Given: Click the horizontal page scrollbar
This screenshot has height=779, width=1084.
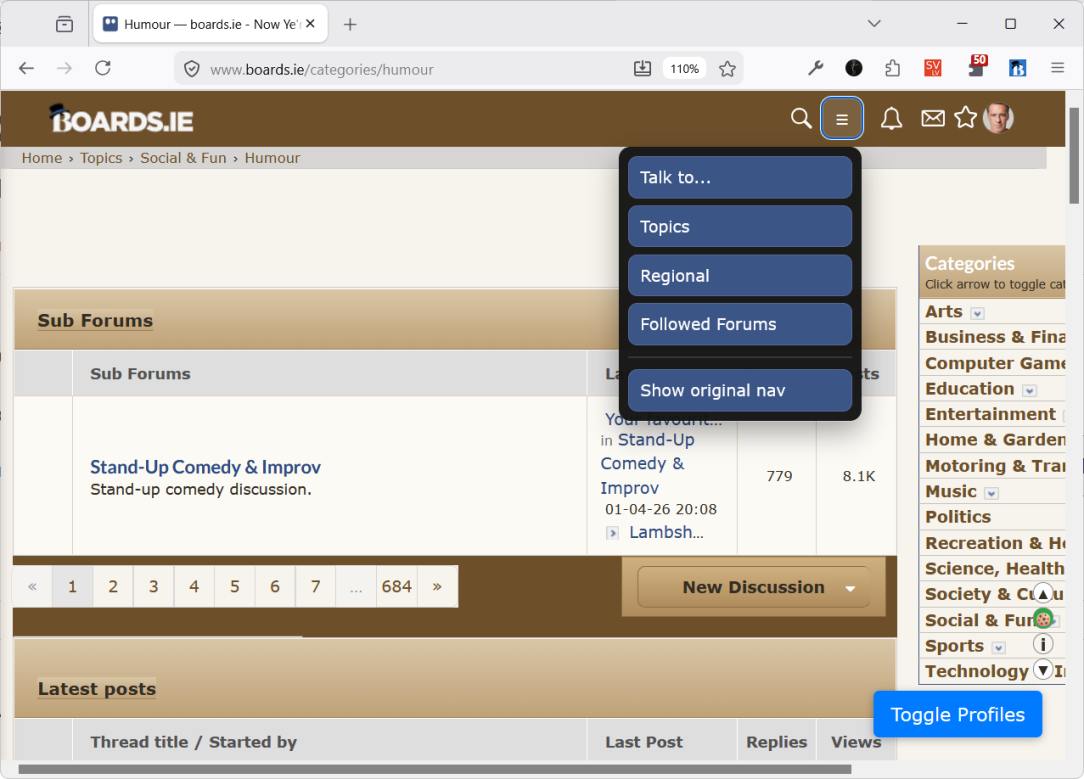Looking at the screenshot, I should point(435,769).
